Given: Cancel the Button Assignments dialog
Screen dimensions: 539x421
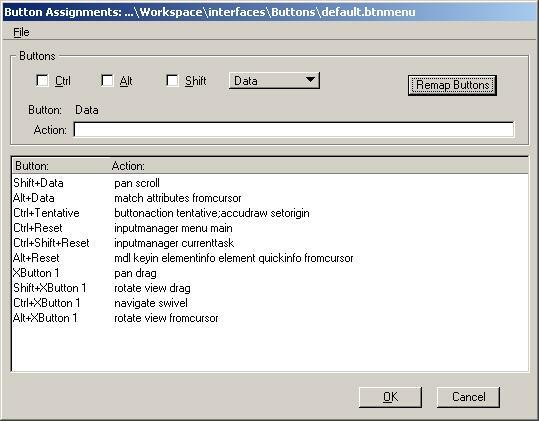Looking at the screenshot, I should pyautogui.click(x=468, y=397).
